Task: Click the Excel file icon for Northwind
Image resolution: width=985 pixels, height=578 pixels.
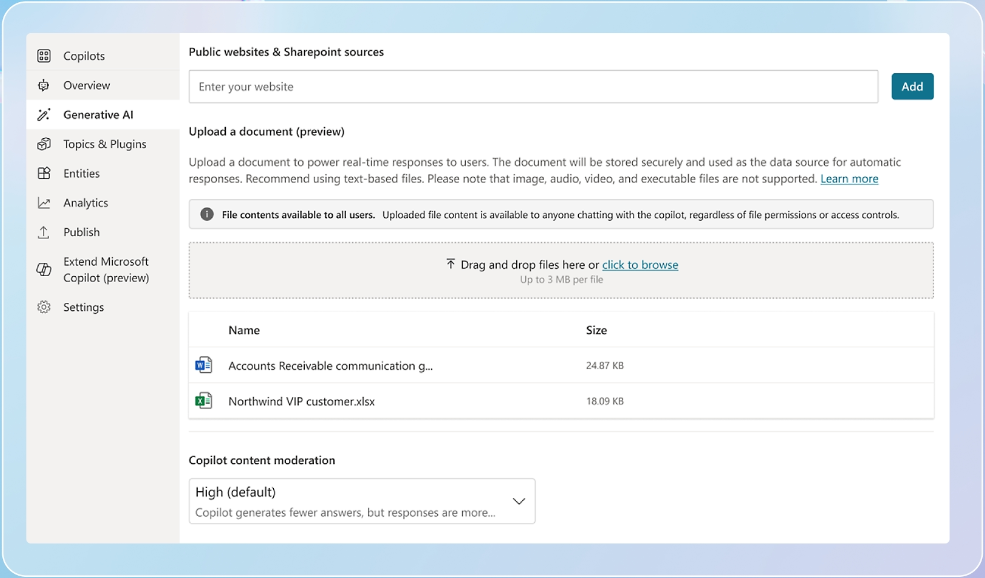Action: (x=204, y=401)
